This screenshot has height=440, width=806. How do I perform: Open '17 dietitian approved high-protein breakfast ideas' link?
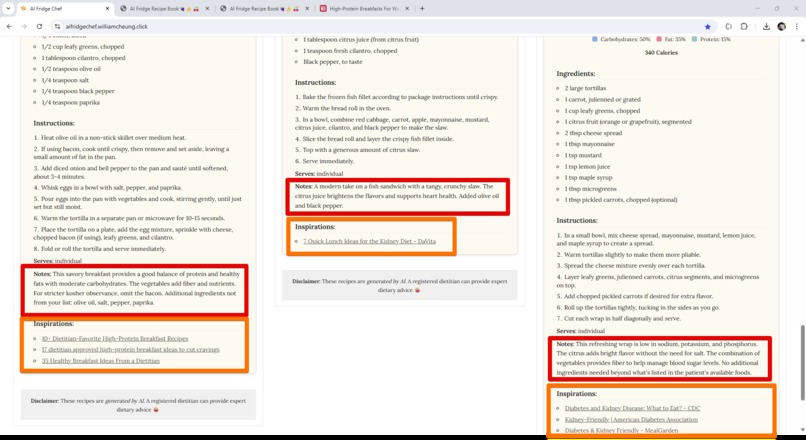tap(131, 350)
